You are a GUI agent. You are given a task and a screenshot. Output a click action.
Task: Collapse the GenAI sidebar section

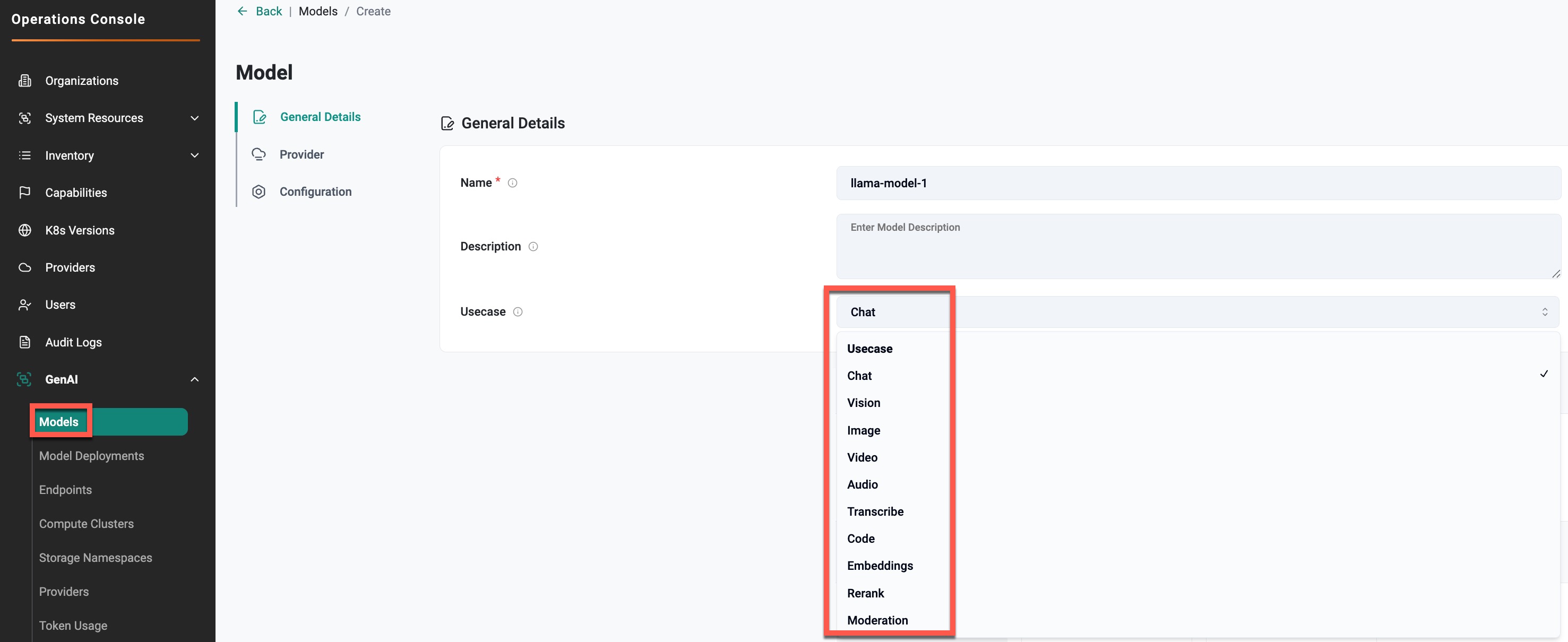[x=194, y=380]
